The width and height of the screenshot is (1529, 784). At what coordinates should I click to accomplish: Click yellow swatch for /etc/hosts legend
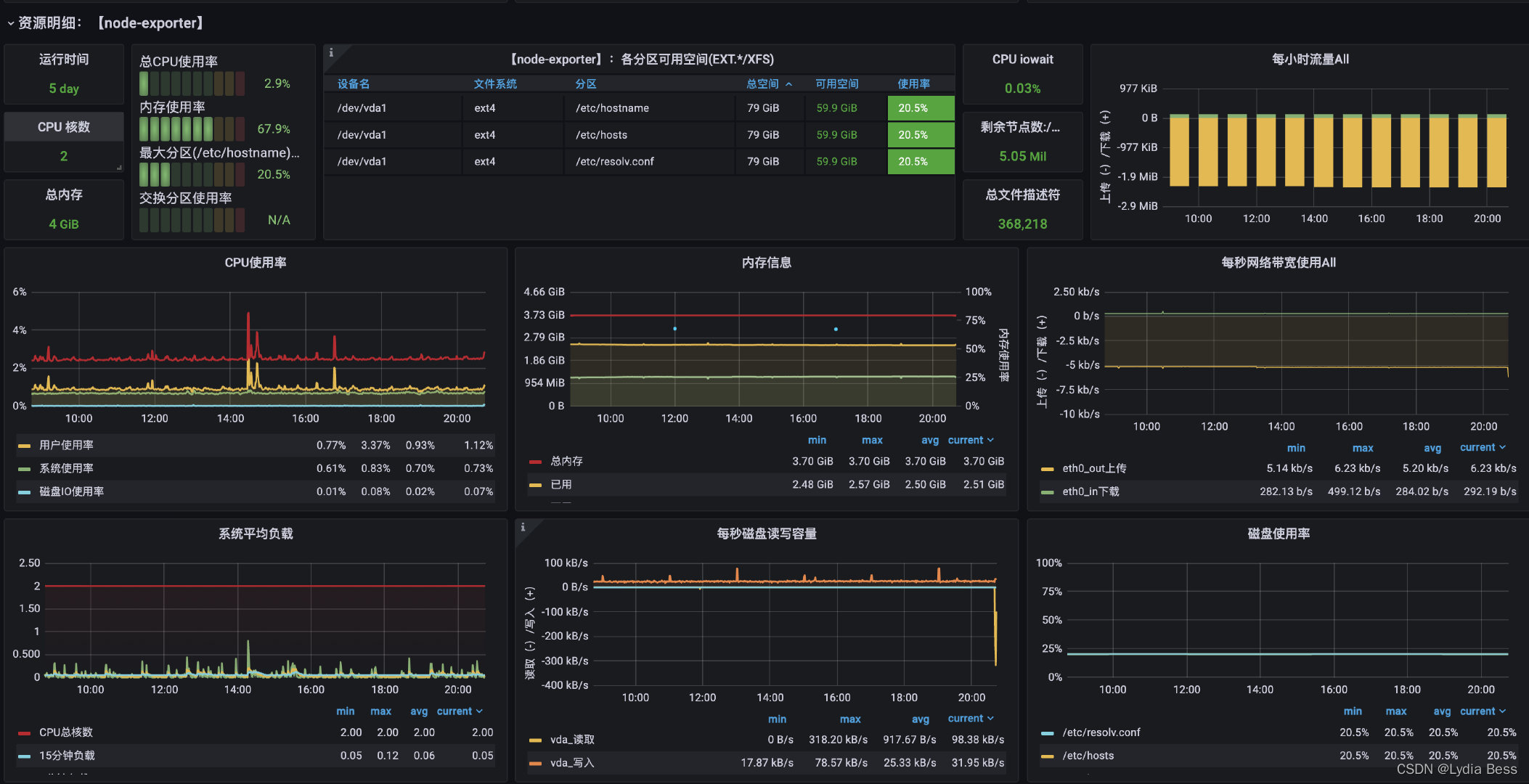click(x=1047, y=756)
